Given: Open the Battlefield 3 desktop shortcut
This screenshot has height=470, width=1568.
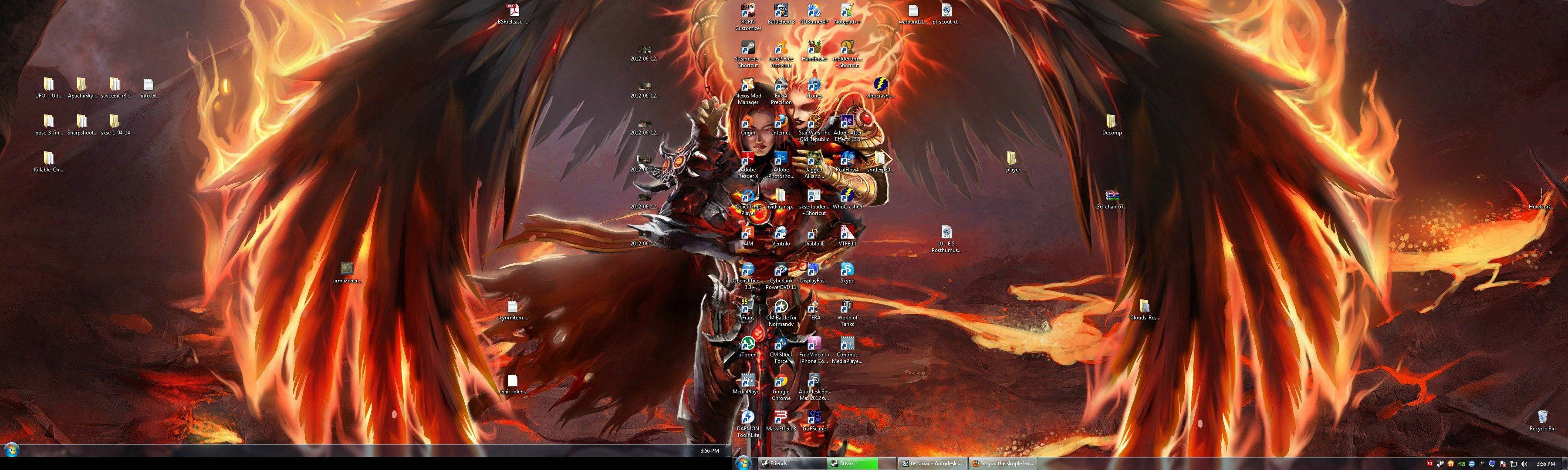Looking at the screenshot, I should coord(781,11).
